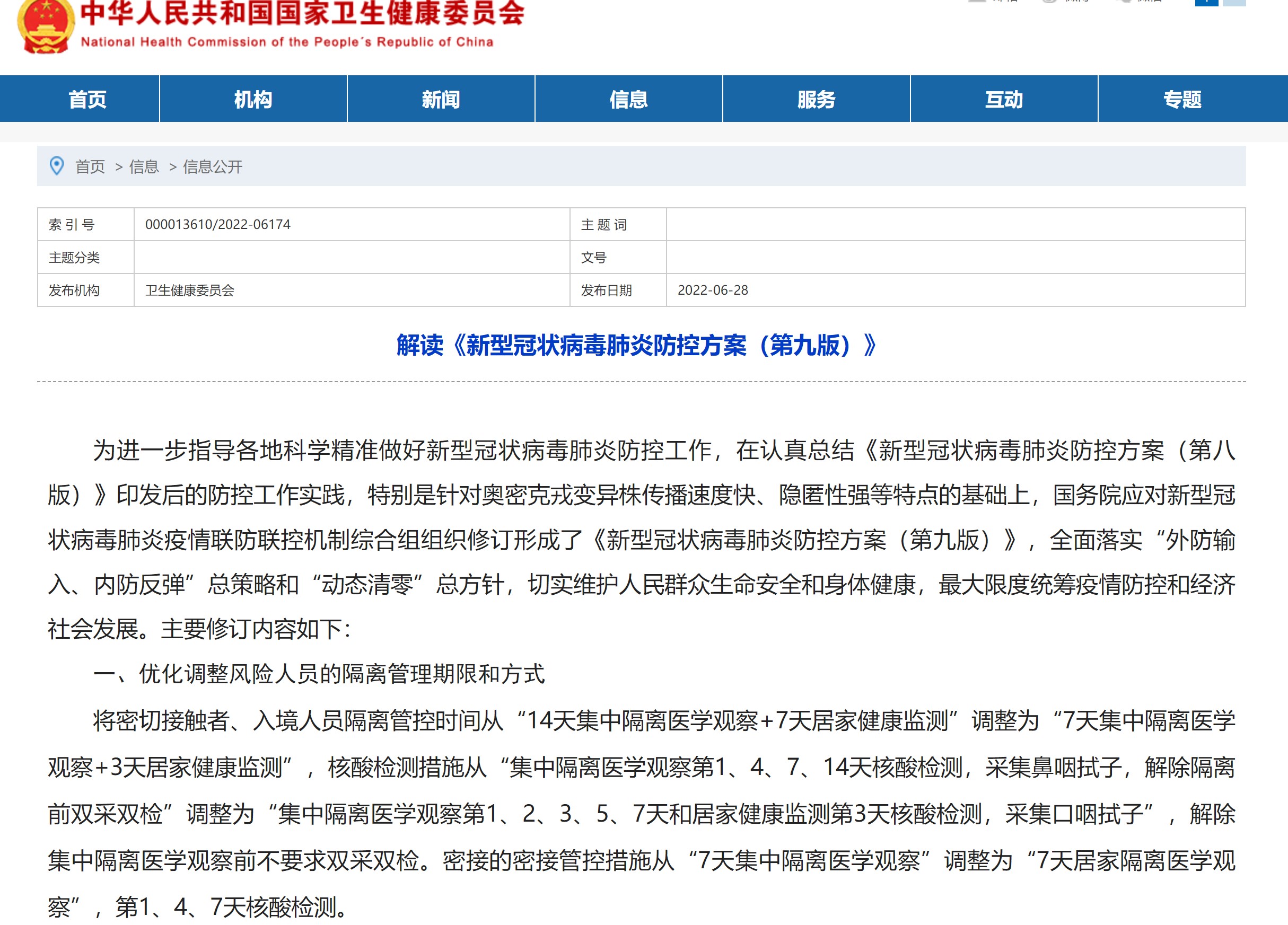Select 信息 in the blue navigation bar
This screenshot has height=925, width=1288.
click(629, 99)
